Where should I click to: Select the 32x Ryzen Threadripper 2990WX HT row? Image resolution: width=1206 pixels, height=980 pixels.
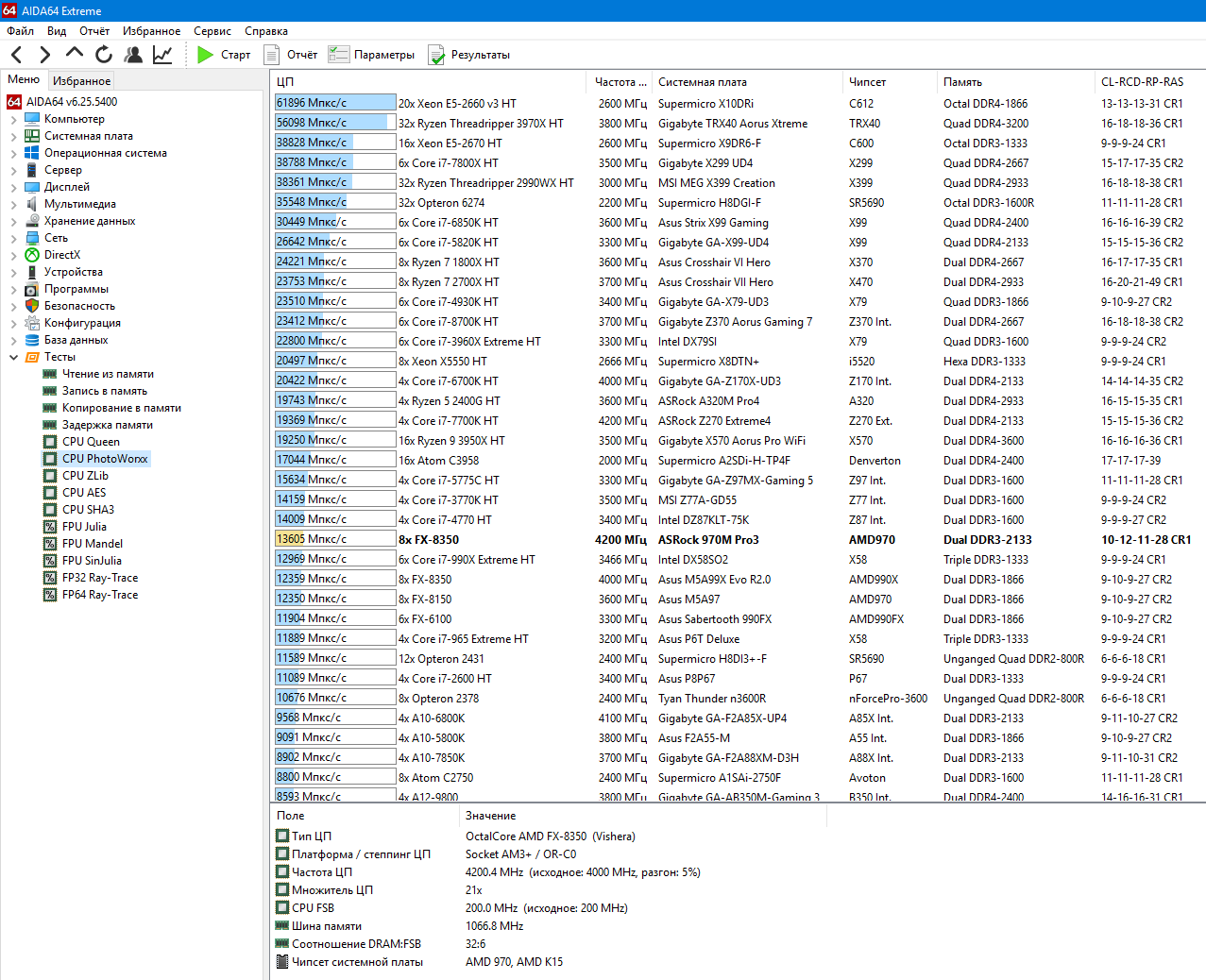click(737, 182)
